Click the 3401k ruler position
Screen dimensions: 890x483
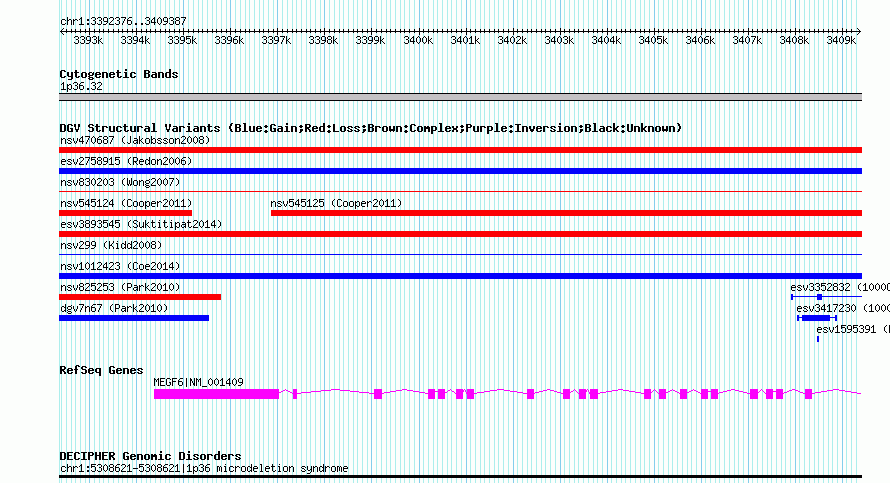[465, 40]
